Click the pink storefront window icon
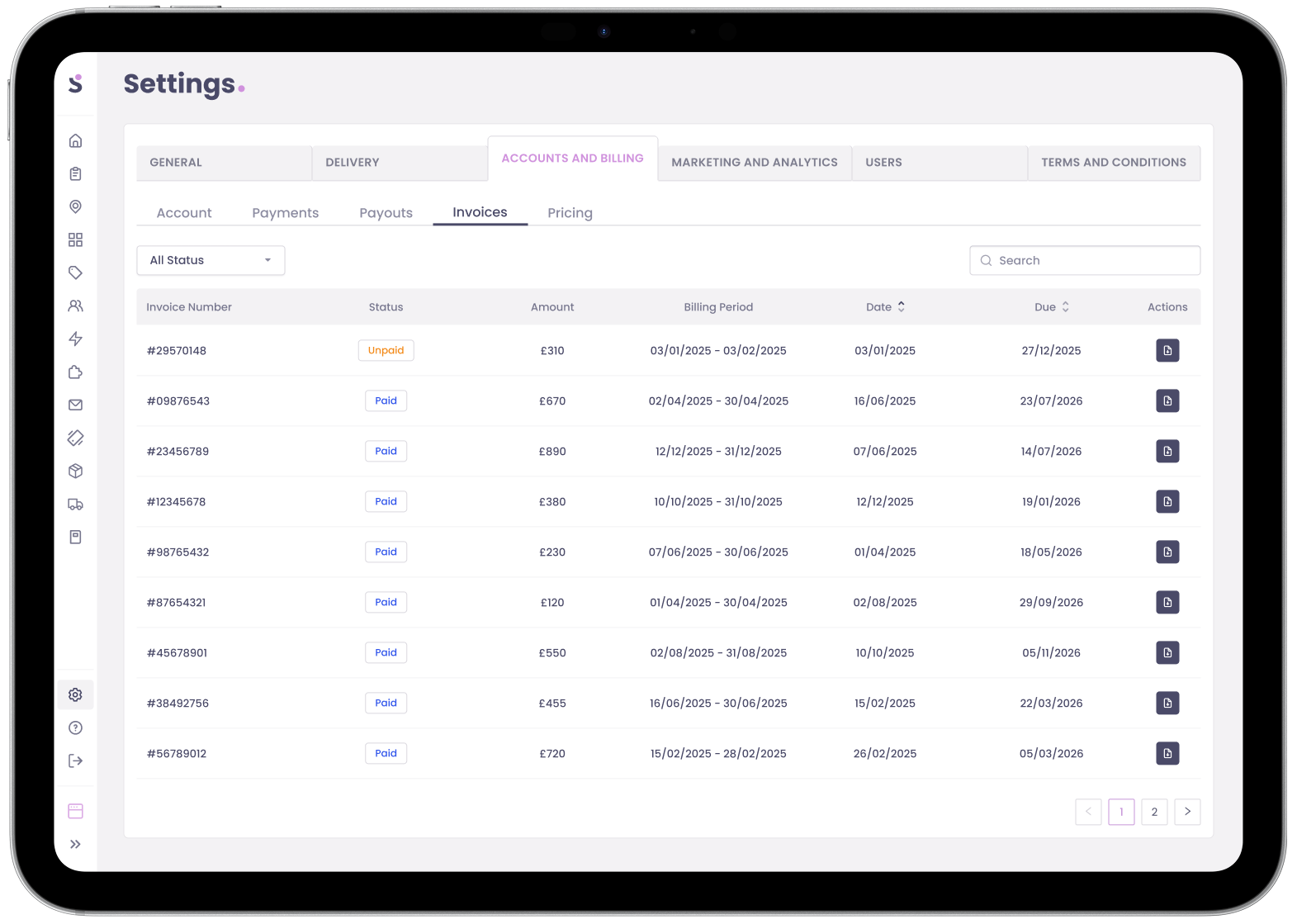This screenshot has height=924, width=1297. click(75, 811)
